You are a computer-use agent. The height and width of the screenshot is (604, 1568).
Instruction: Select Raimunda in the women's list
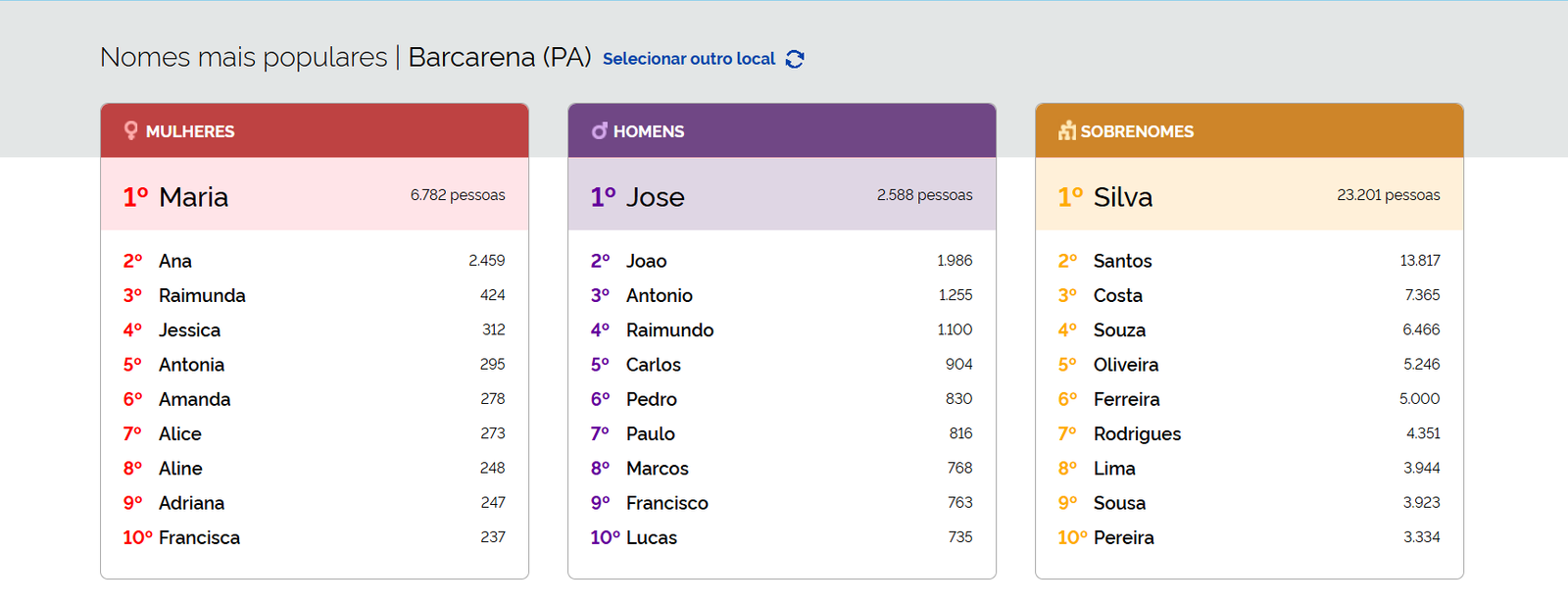pos(202,295)
